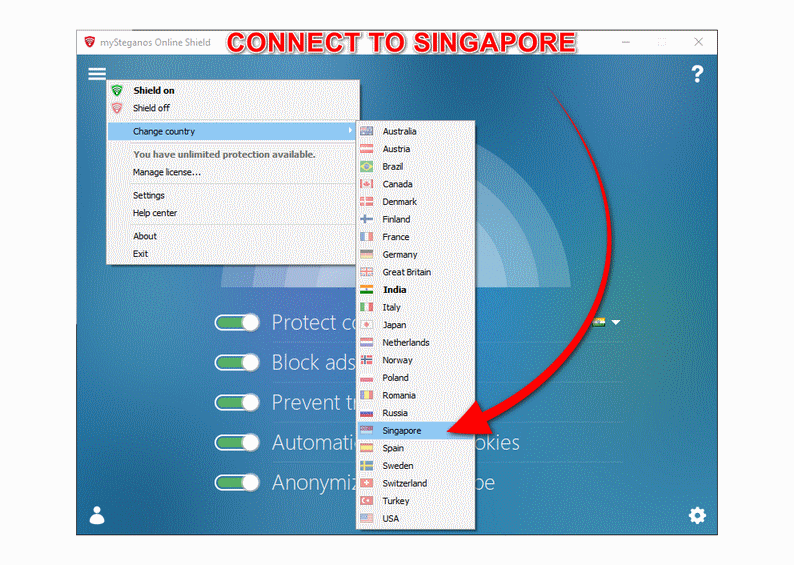Click the mySteganos shield logo in title bar

pos(90,42)
